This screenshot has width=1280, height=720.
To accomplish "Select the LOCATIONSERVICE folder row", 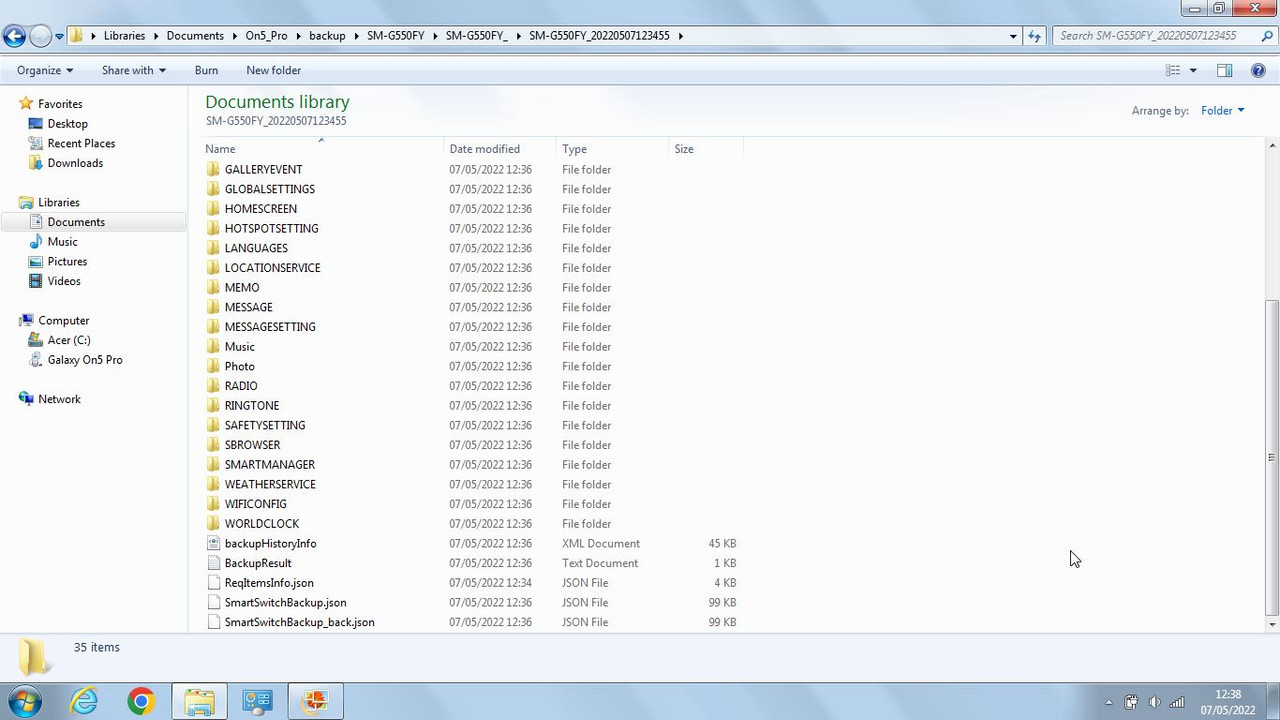I will point(472,268).
